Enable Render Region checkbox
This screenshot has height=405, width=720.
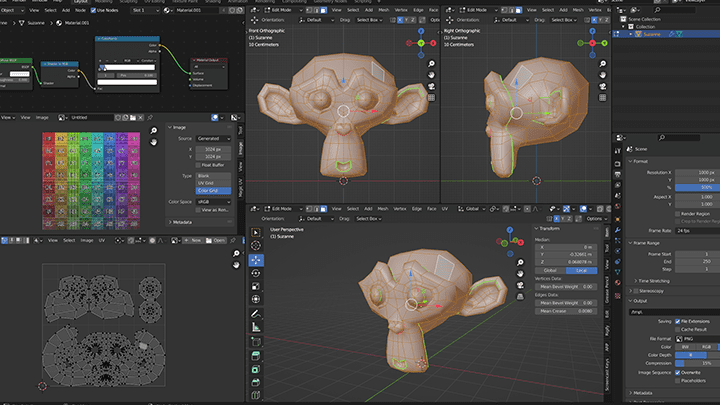tap(677, 214)
